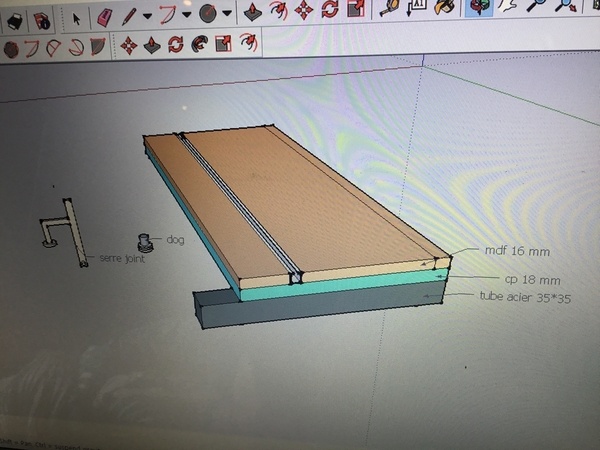The height and width of the screenshot is (450, 600).
Task: Choose the Tape Measure tool
Action: tap(389, 10)
